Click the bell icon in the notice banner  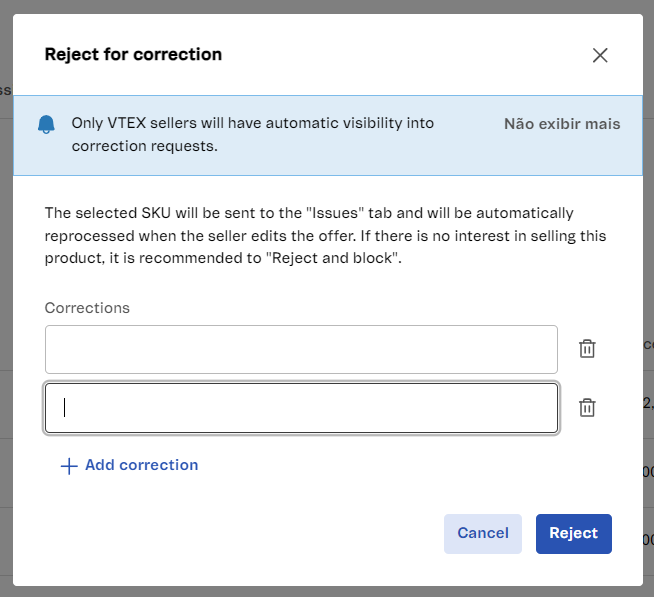pos(46,124)
